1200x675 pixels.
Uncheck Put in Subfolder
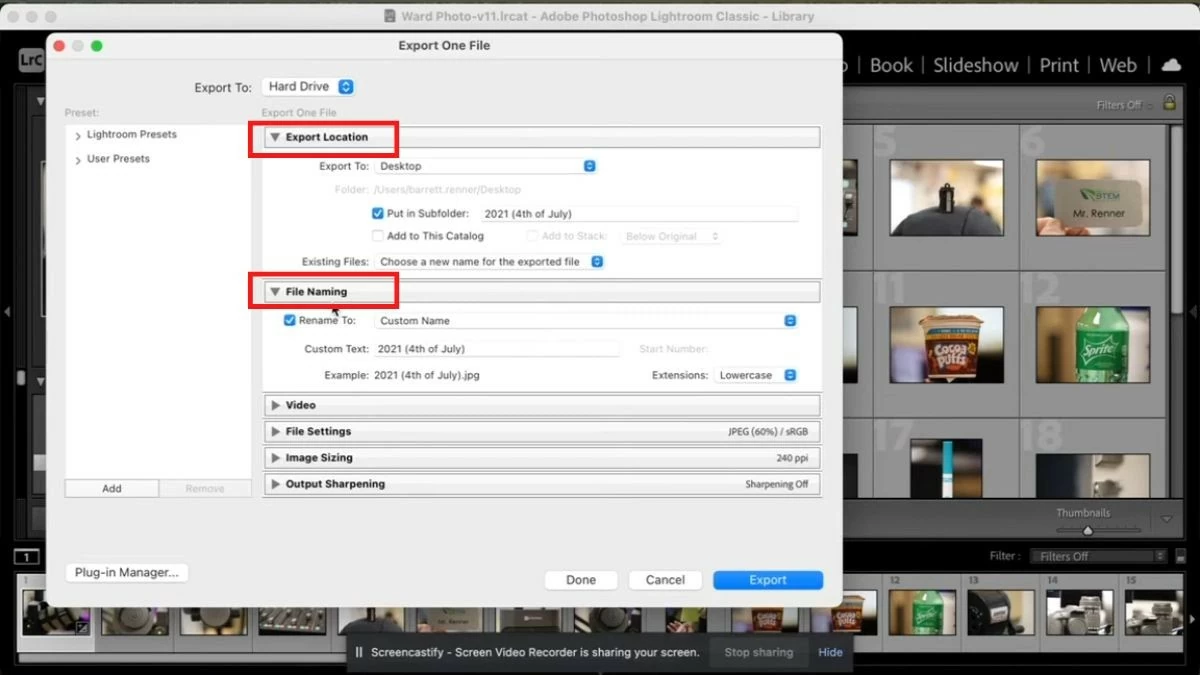coord(378,213)
